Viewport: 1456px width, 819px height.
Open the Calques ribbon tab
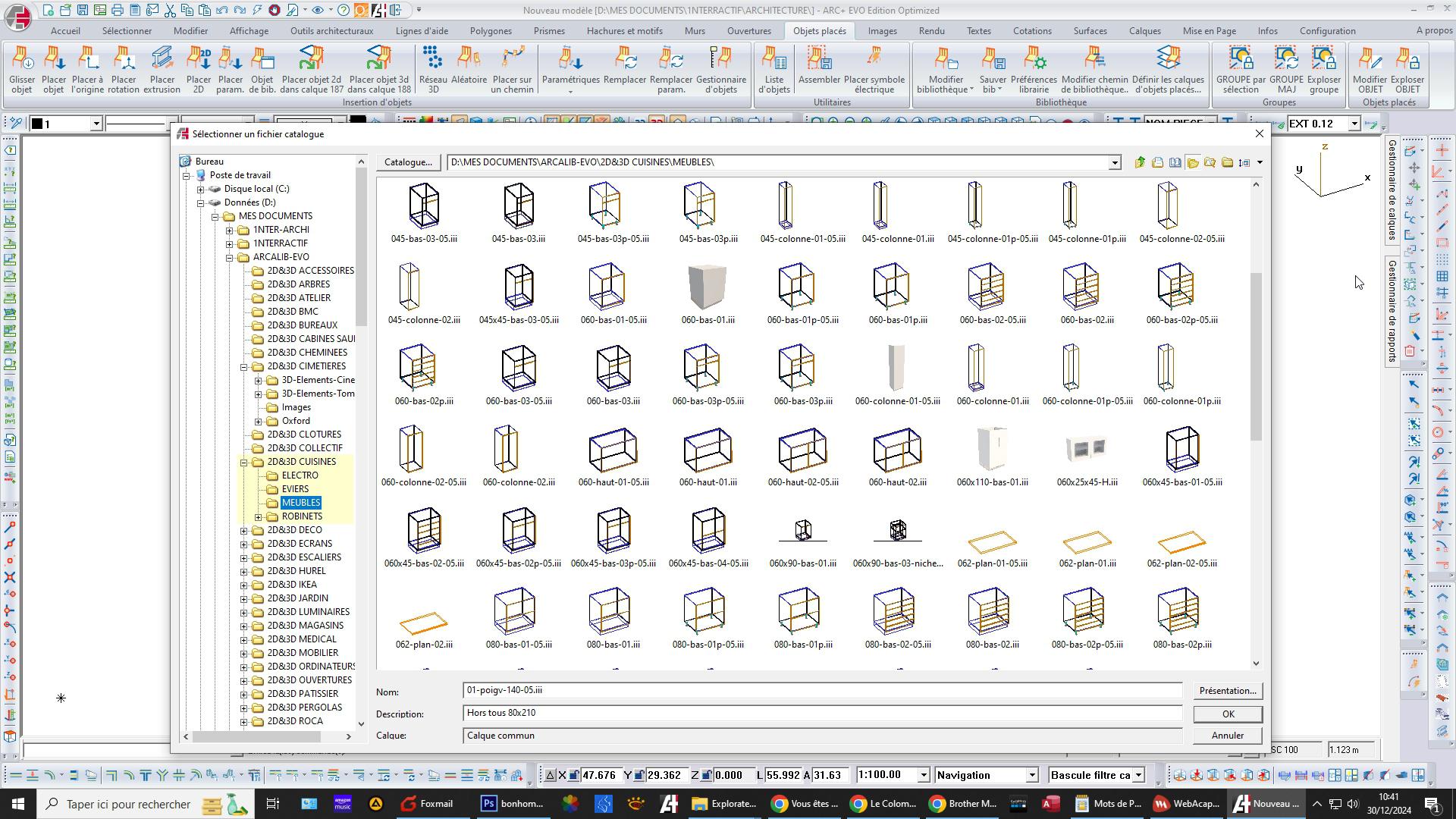coord(1144,31)
